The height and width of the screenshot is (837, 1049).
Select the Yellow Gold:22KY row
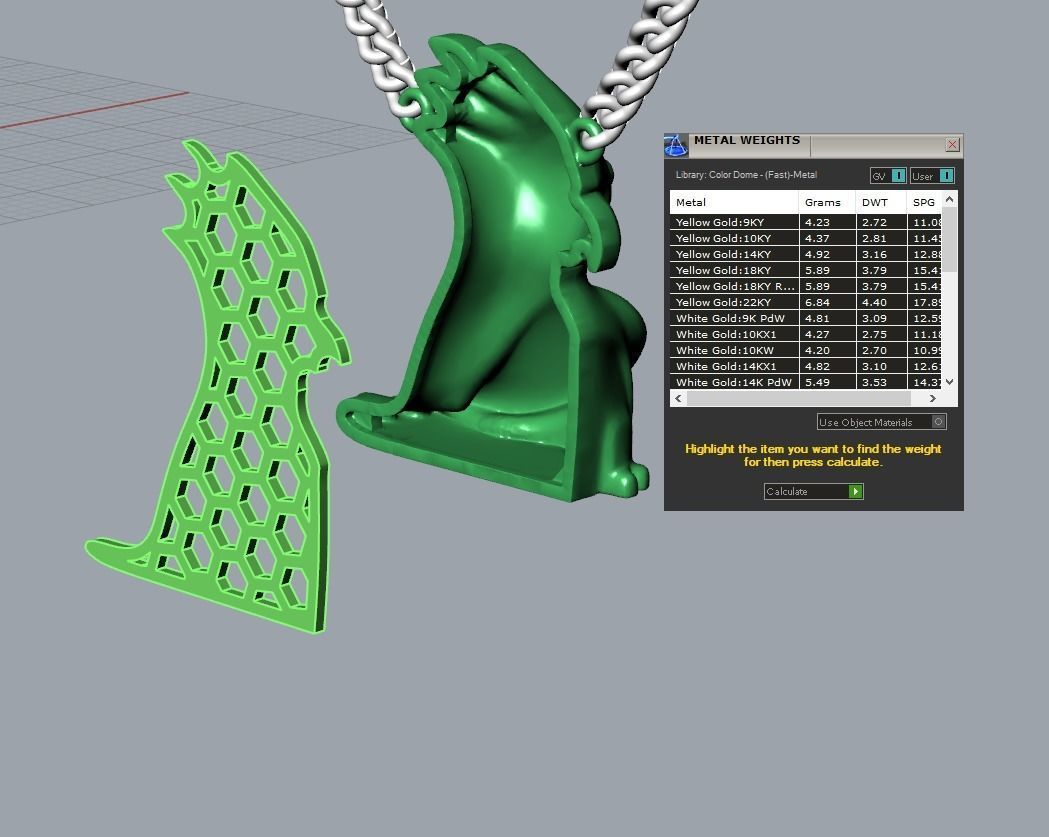point(805,302)
